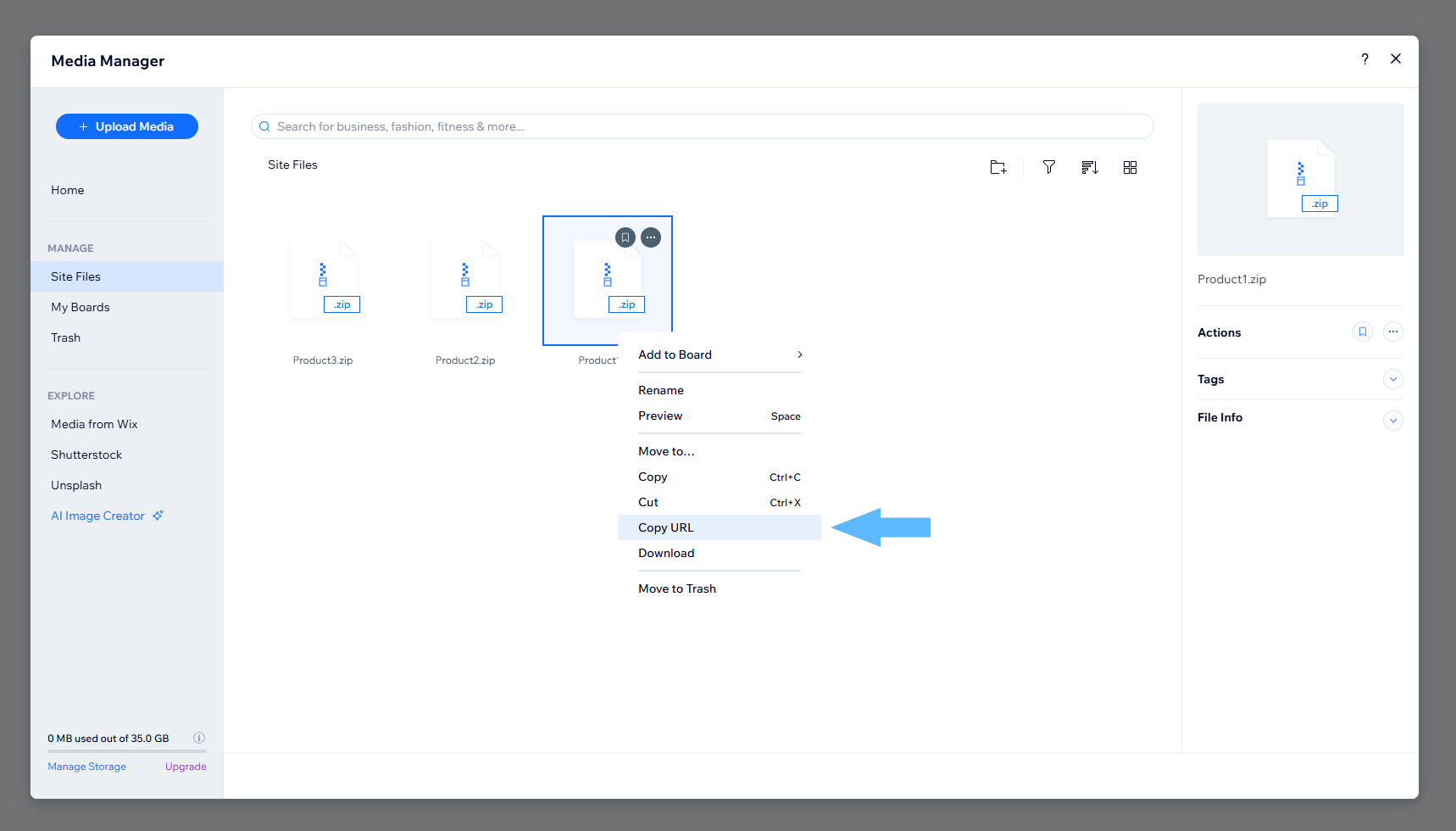Open the Home sidebar item
Image resolution: width=1456 pixels, height=831 pixels.
tap(68, 190)
